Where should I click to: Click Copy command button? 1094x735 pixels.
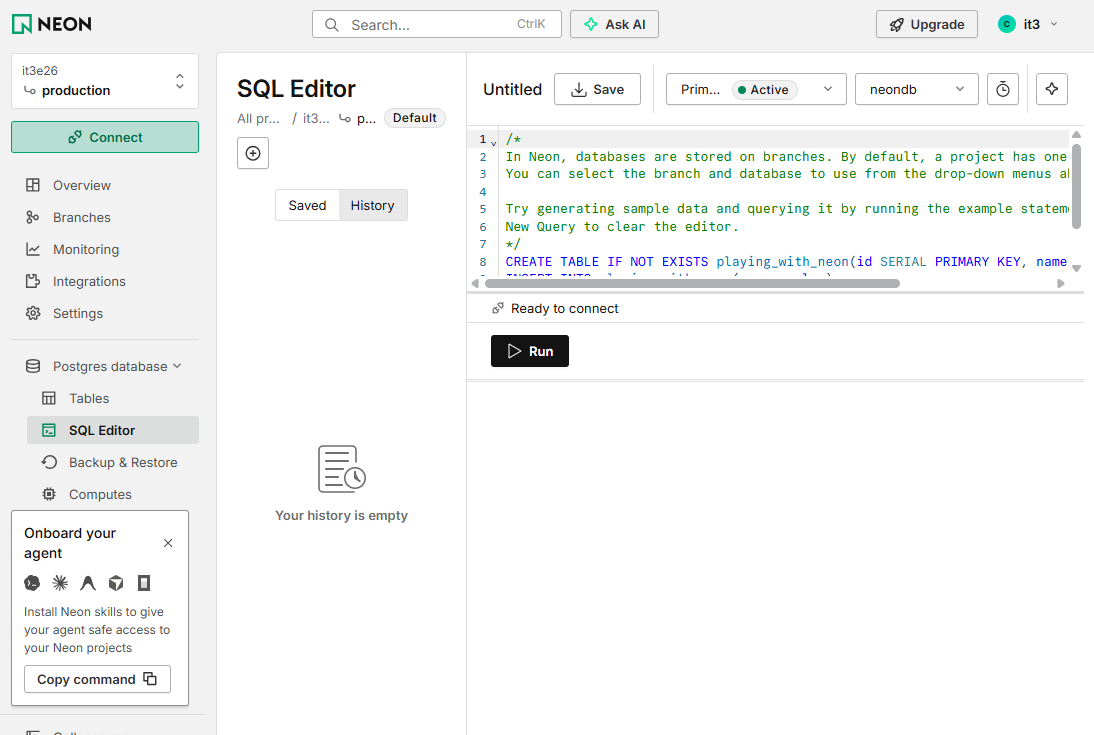(97, 679)
